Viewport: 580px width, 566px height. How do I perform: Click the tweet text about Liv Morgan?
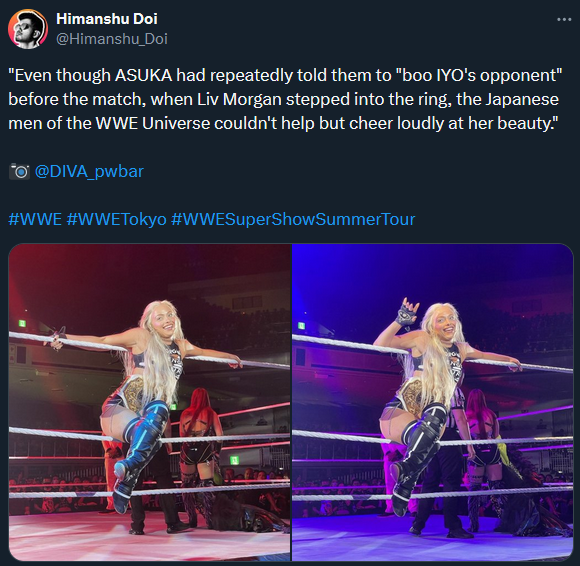285,99
